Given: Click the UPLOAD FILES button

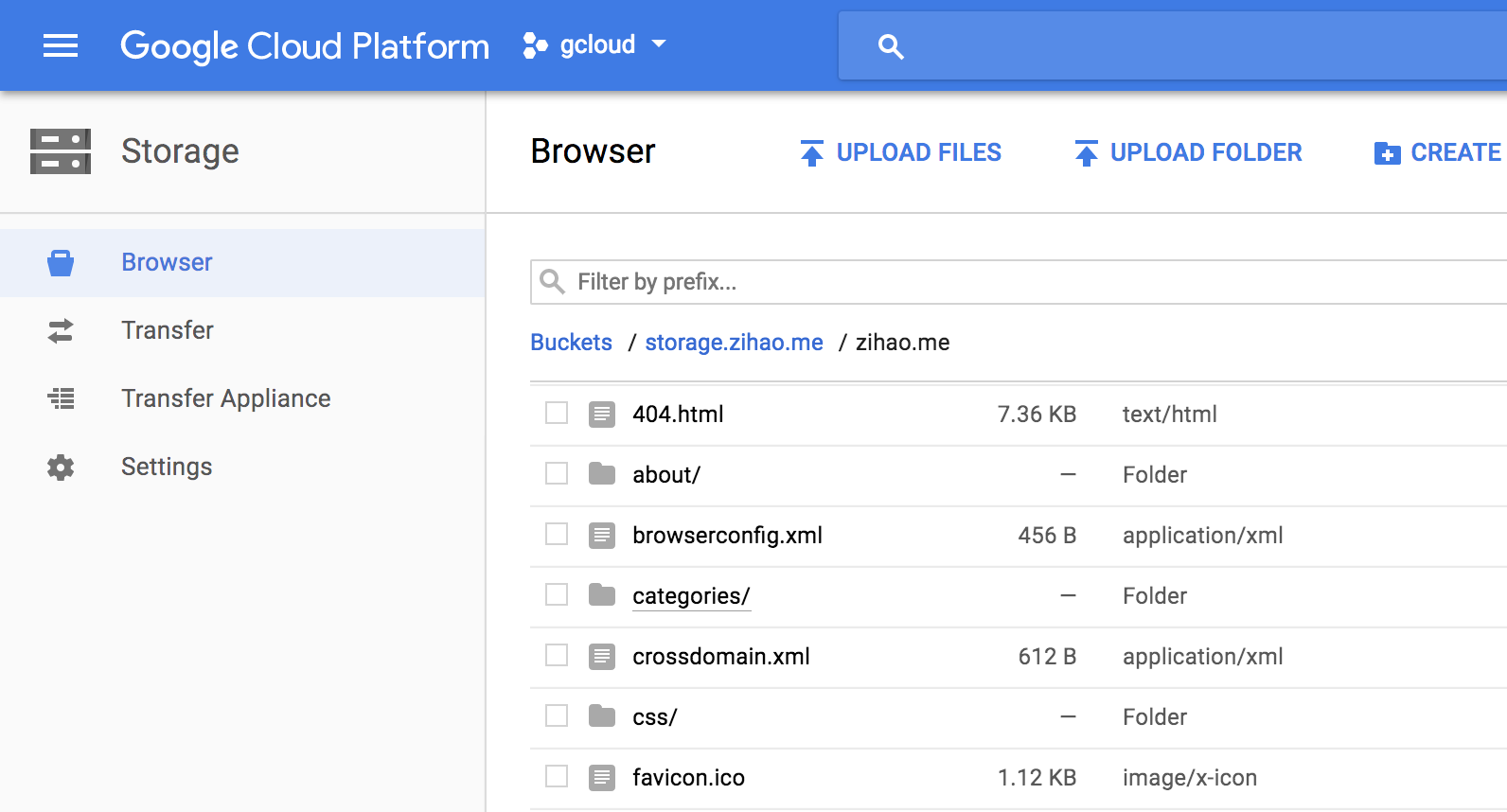Looking at the screenshot, I should (x=901, y=152).
